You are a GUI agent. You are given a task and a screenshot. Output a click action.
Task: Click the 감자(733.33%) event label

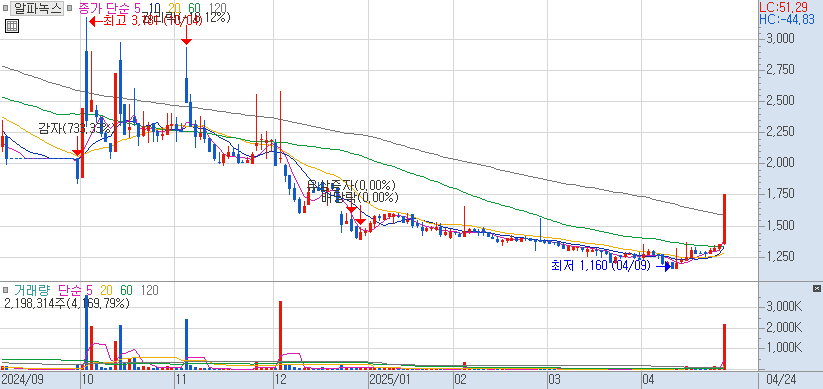click(x=77, y=128)
